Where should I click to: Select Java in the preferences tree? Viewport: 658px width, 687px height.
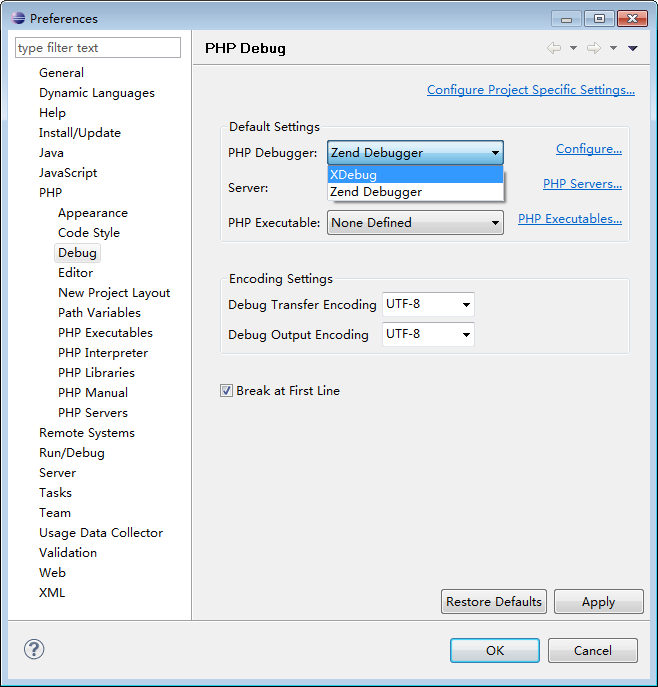click(x=51, y=153)
